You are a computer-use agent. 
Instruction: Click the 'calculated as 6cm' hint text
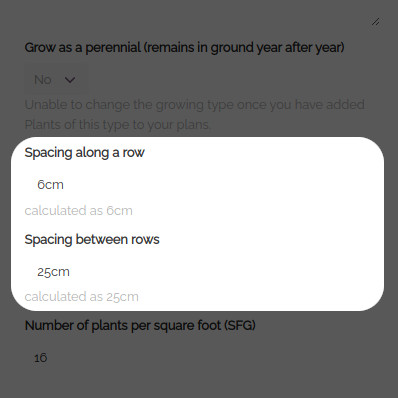click(x=79, y=211)
